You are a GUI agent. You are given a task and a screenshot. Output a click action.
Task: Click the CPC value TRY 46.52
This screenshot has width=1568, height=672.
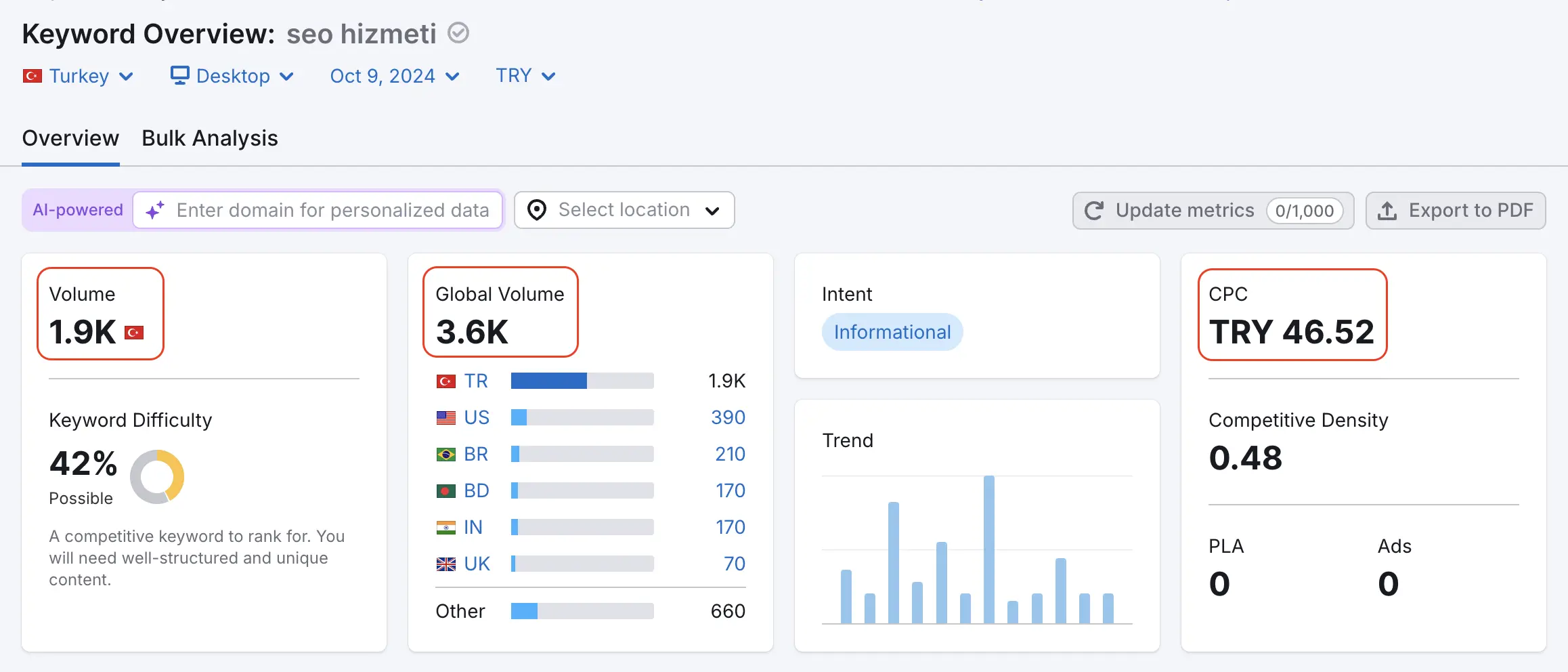pyautogui.click(x=1292, y=332)
